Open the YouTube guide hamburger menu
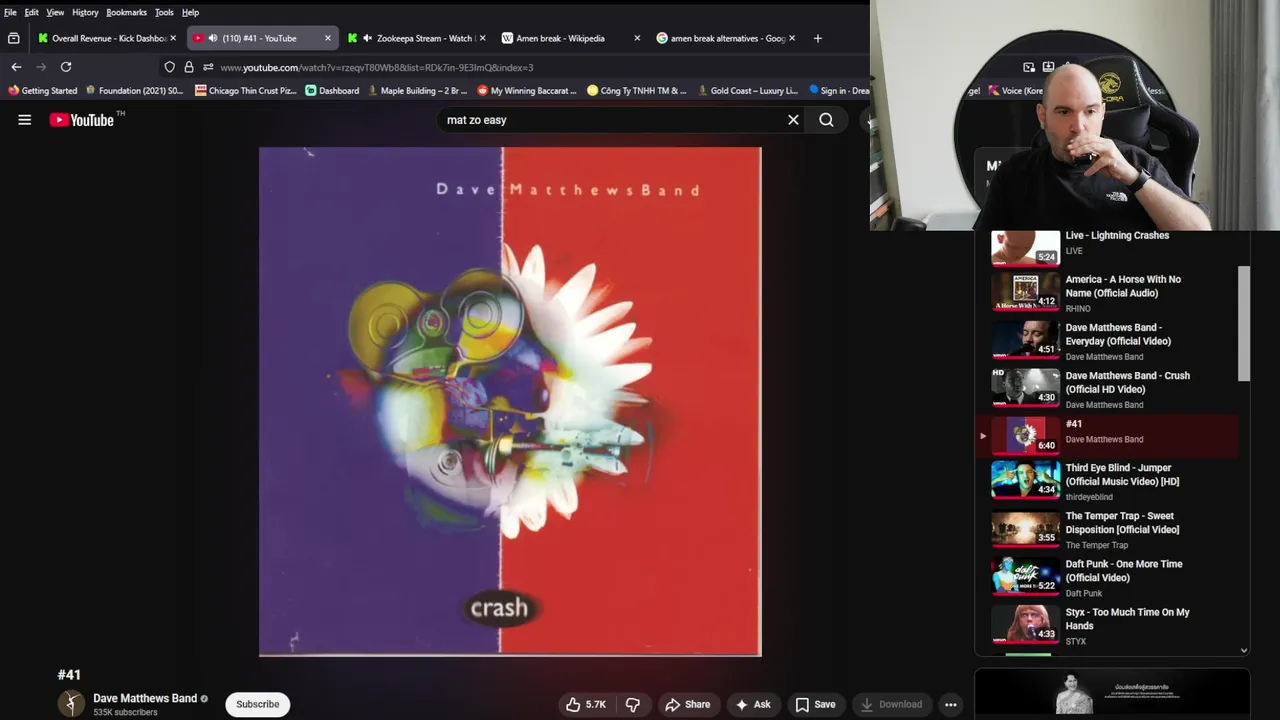 [x=25, y=120]
